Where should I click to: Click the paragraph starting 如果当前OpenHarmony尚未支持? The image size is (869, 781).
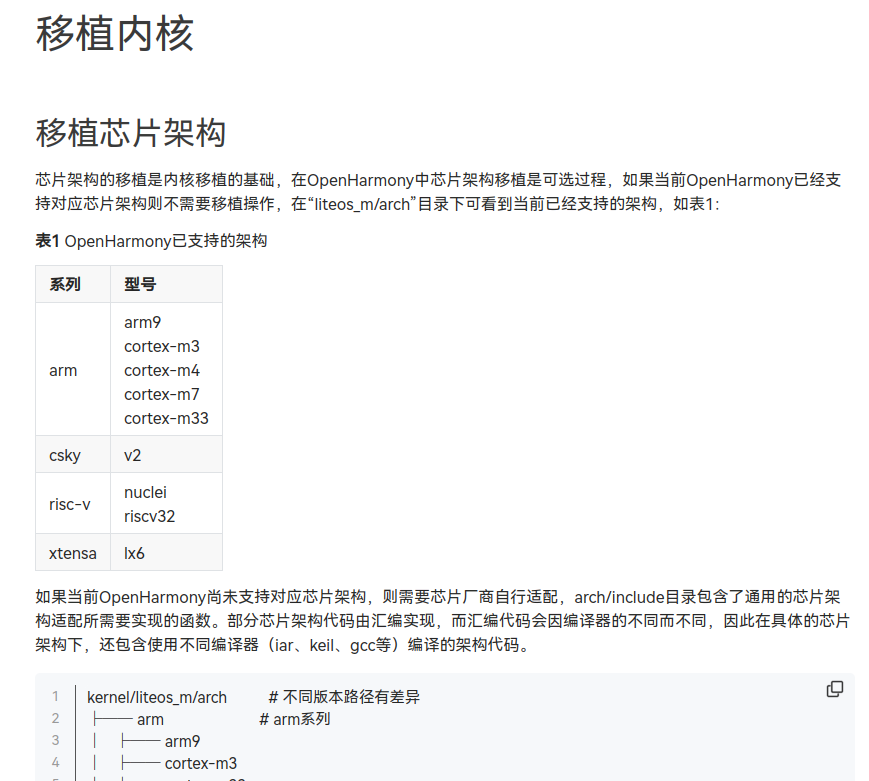click(x=442, y=621)
